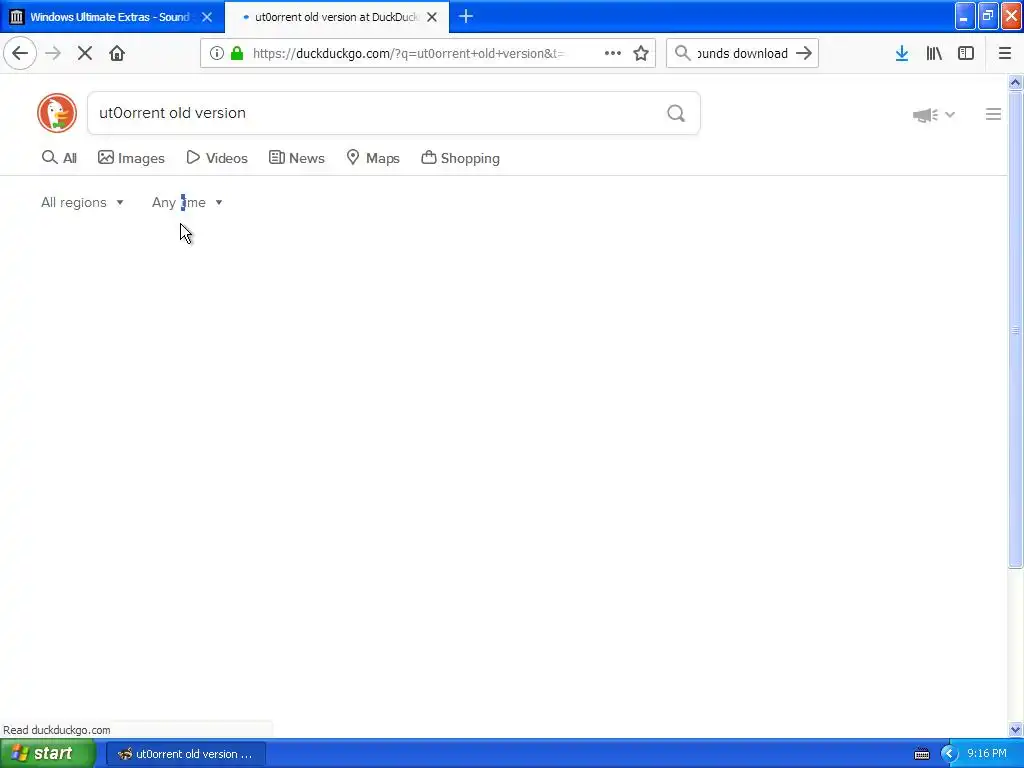Close the Windows Ultimate Extras tab
The width and height of the screenshot is (1024, 768).
207,17
